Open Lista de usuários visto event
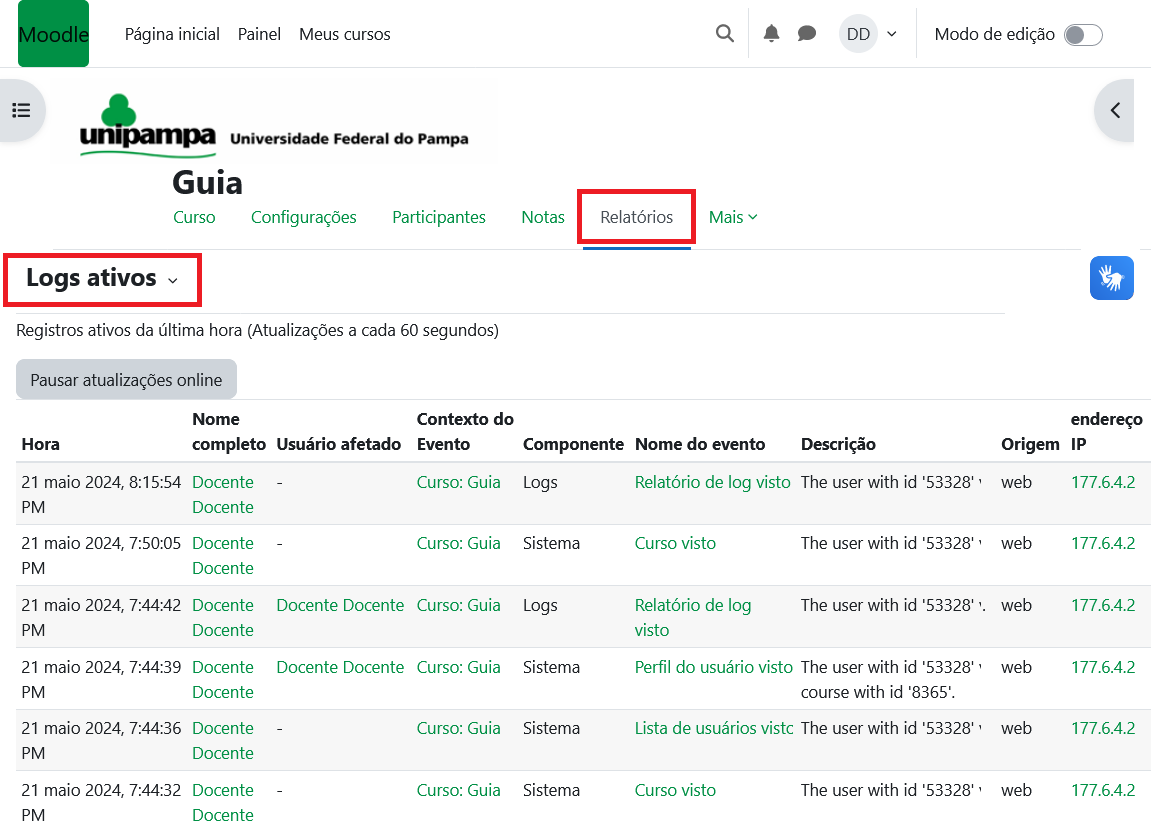 point(714,728)
